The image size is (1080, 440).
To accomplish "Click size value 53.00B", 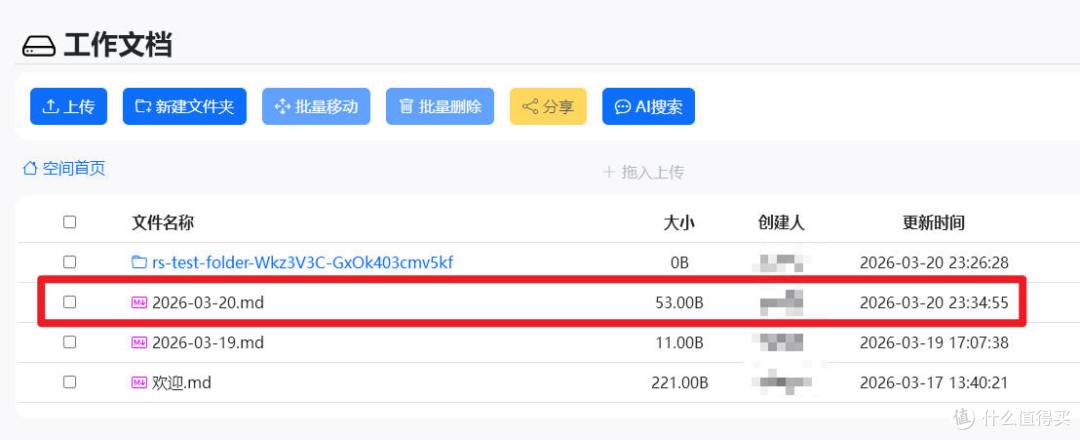I will (679, 302).
